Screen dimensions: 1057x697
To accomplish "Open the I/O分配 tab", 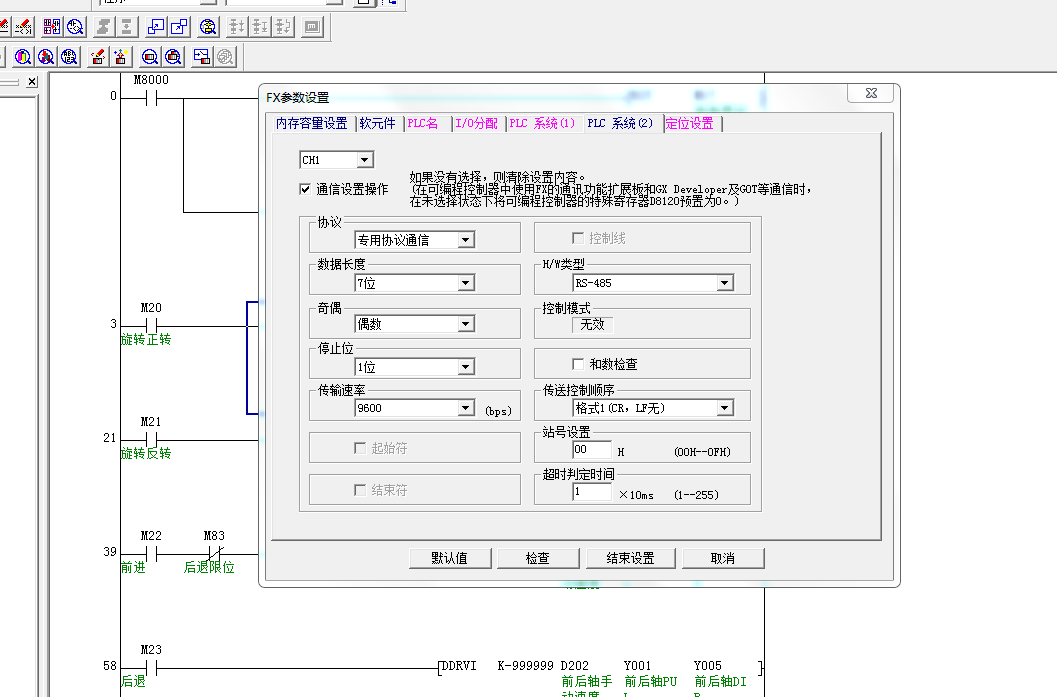I will [x=476, y=124].
